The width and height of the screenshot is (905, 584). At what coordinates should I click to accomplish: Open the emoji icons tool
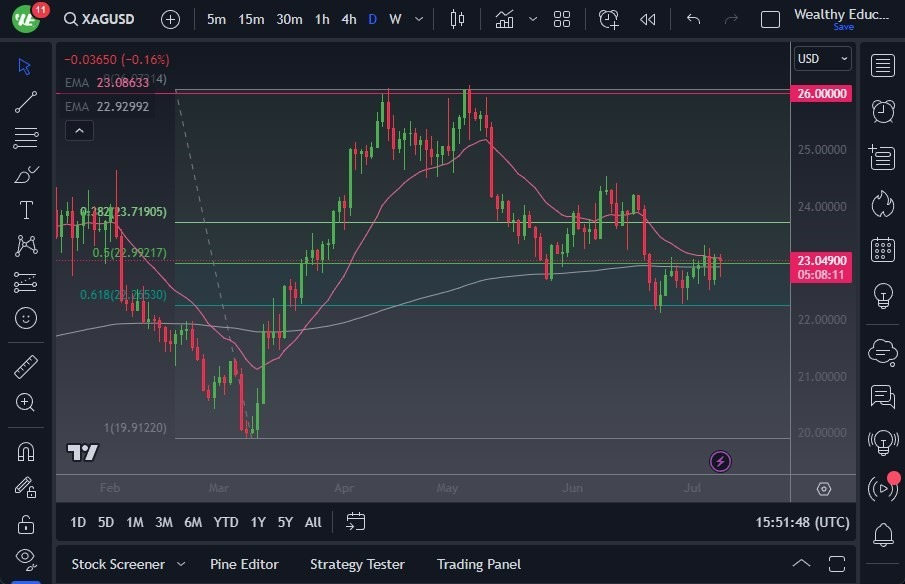(x=26, y=319)
